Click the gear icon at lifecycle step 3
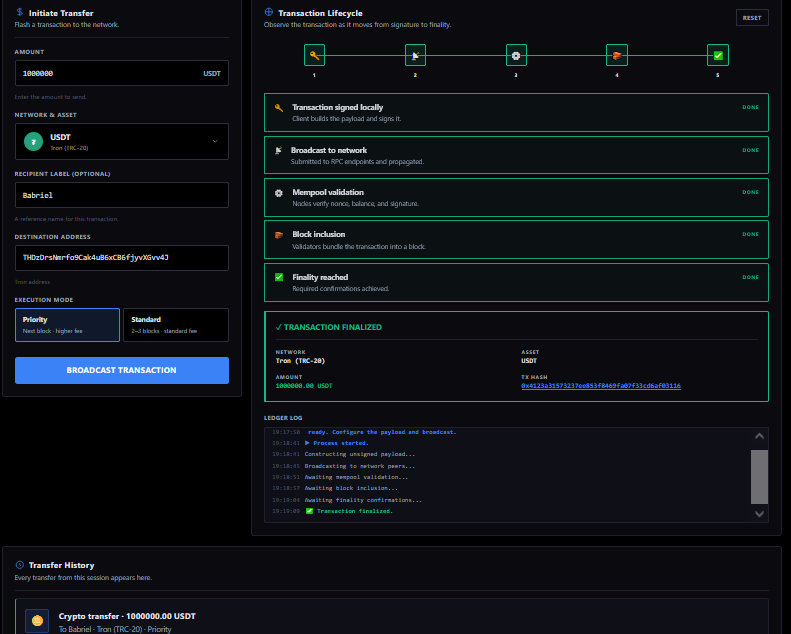 click(x=516, y=55)
